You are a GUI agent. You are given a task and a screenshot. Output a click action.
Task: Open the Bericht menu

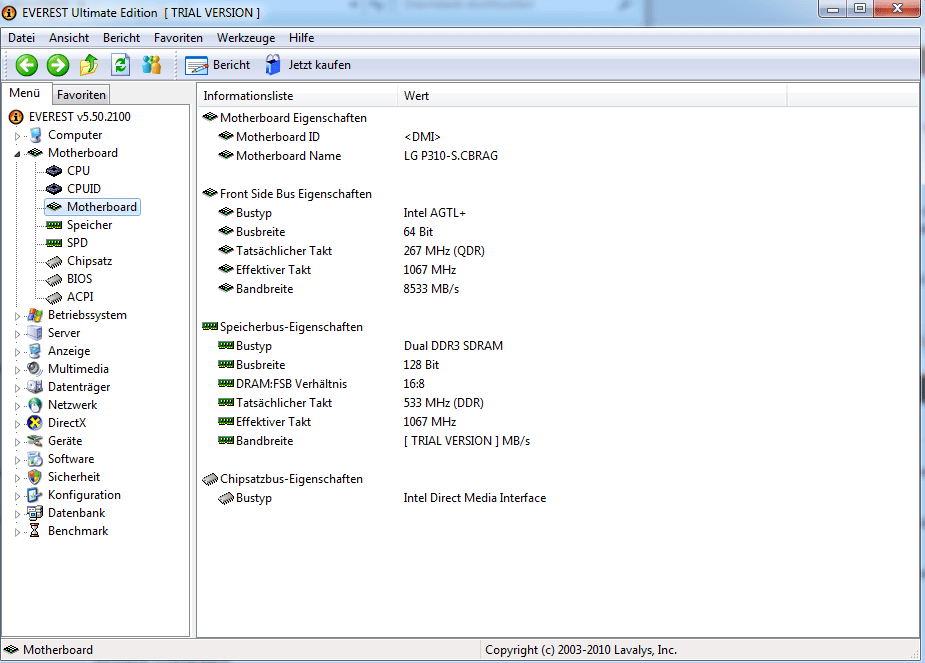click(x=122, y=38)
